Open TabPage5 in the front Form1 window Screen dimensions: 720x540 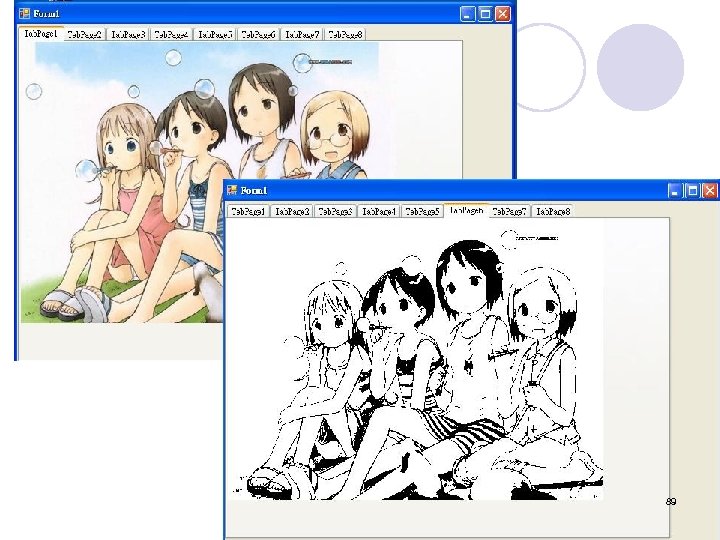[x=422, y=212]
